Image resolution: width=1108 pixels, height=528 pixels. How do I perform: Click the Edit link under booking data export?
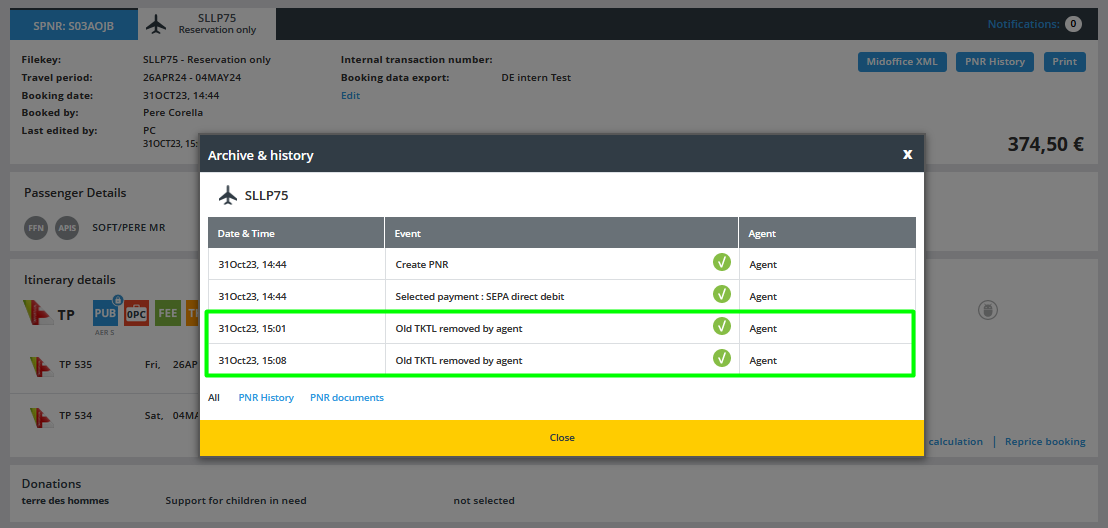click(x=350, y=96)
